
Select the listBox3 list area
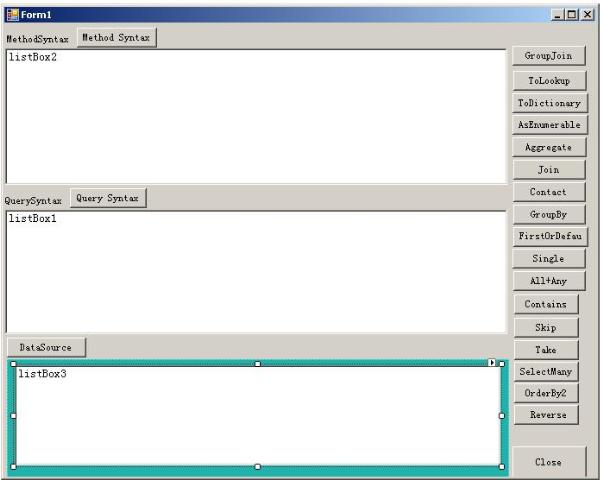(258, 416)
